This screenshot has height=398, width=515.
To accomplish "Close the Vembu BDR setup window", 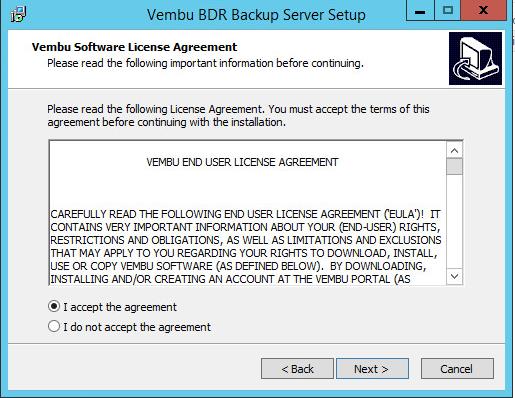I will [483, 11].
